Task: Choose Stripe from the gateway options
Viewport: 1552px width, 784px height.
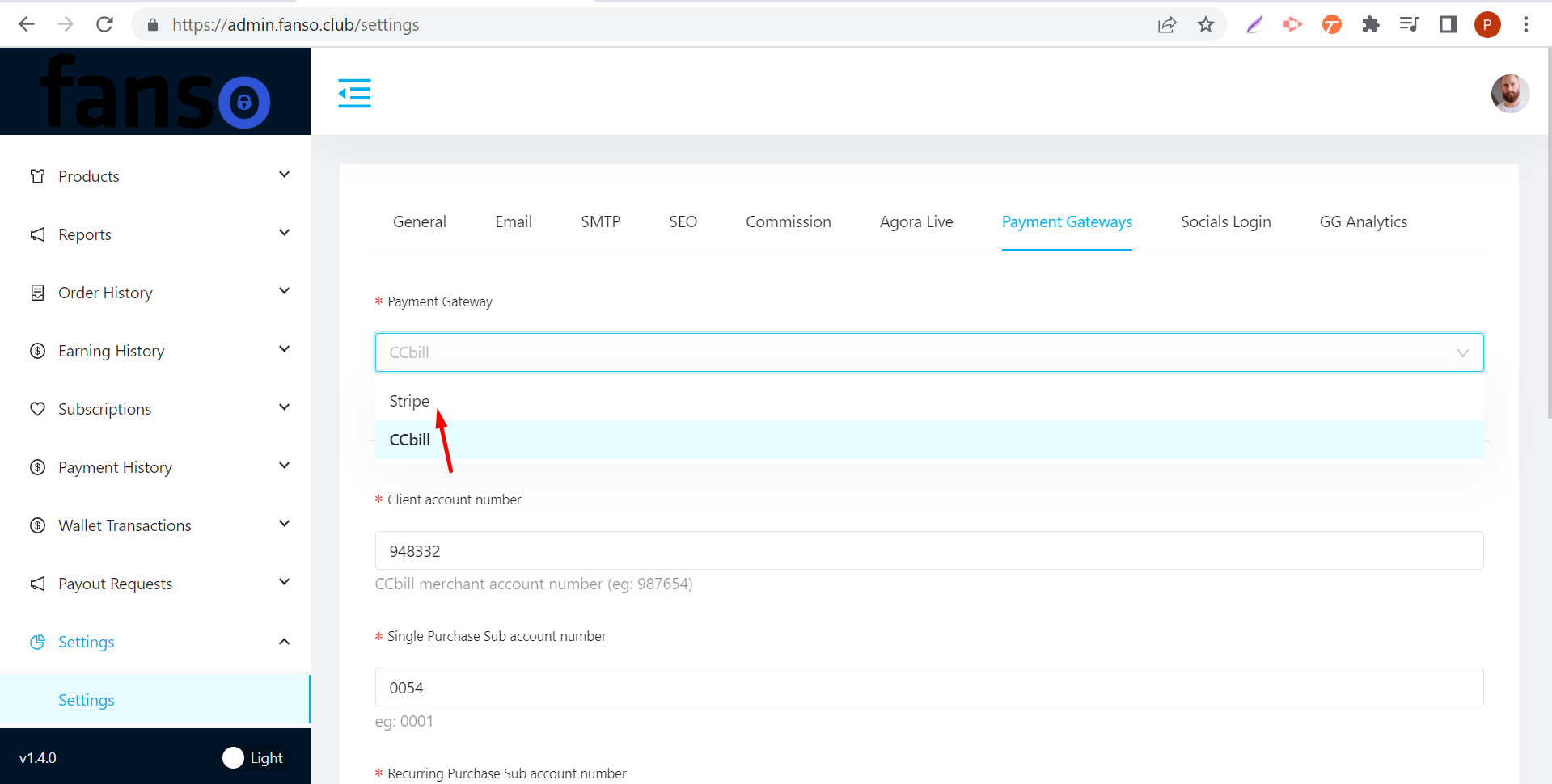Action: pyautogui.click(x=409, y=401)
